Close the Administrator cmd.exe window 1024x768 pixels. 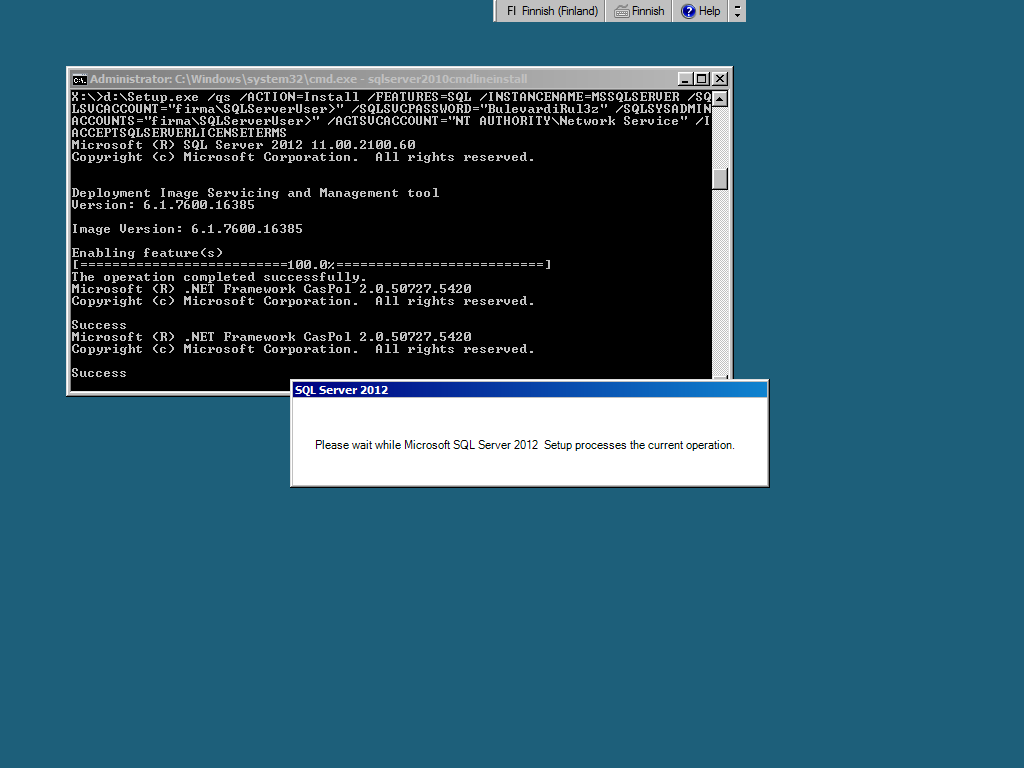(719, 79)
